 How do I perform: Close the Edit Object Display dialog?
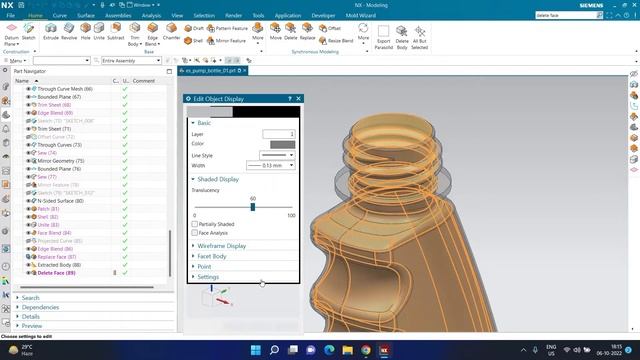click(x=298, y=99)
